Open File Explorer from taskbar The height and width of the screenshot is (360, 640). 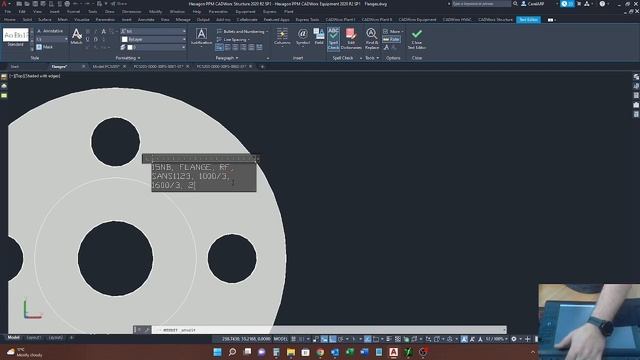(291, 352)
